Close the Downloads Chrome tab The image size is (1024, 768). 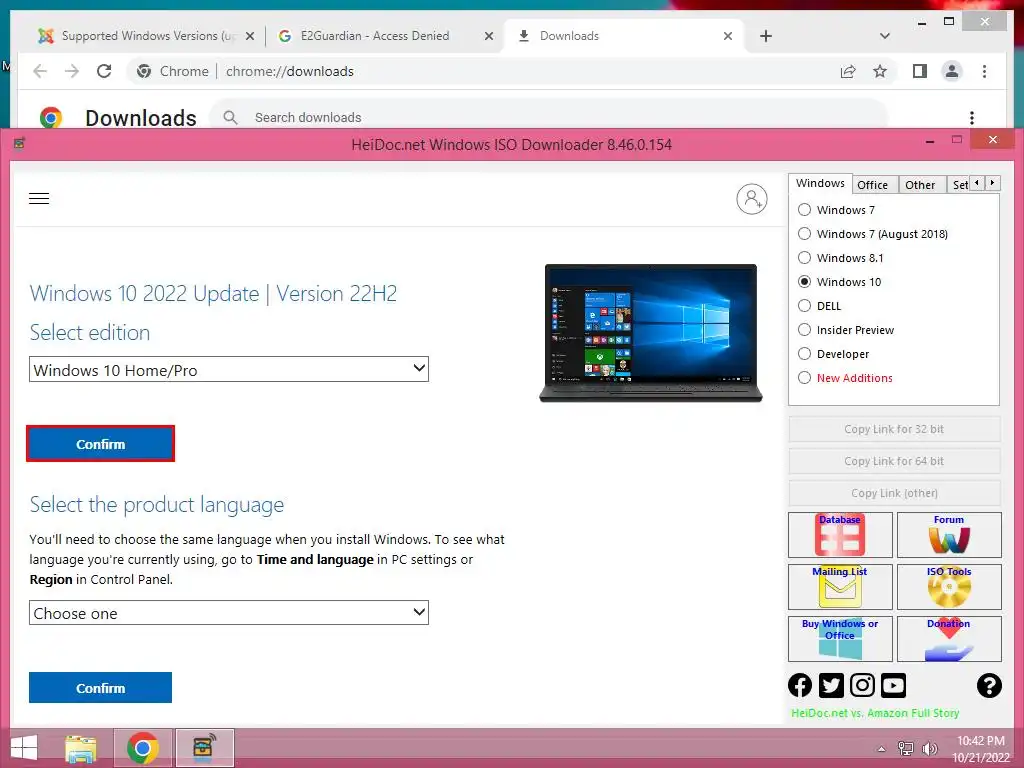[x=728, y=37]
